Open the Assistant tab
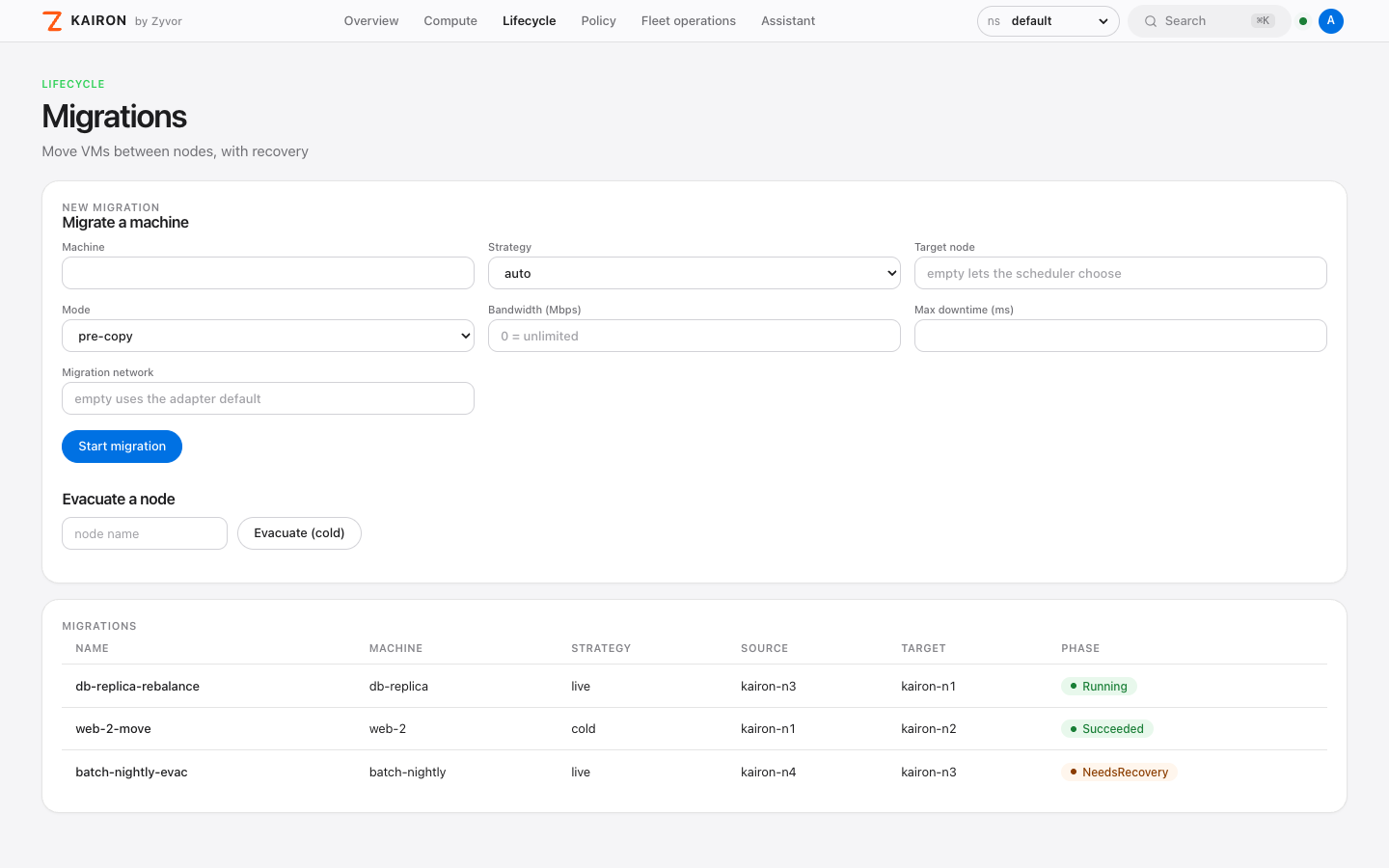This screenshot has width=1389, height=868. [788, 21]
